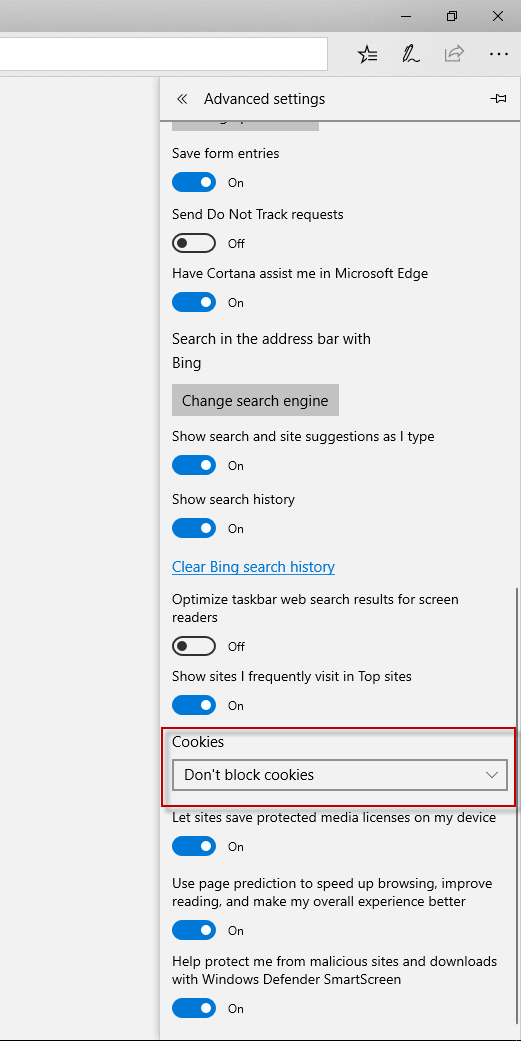Click the Change search engine button

click(256, 400)
